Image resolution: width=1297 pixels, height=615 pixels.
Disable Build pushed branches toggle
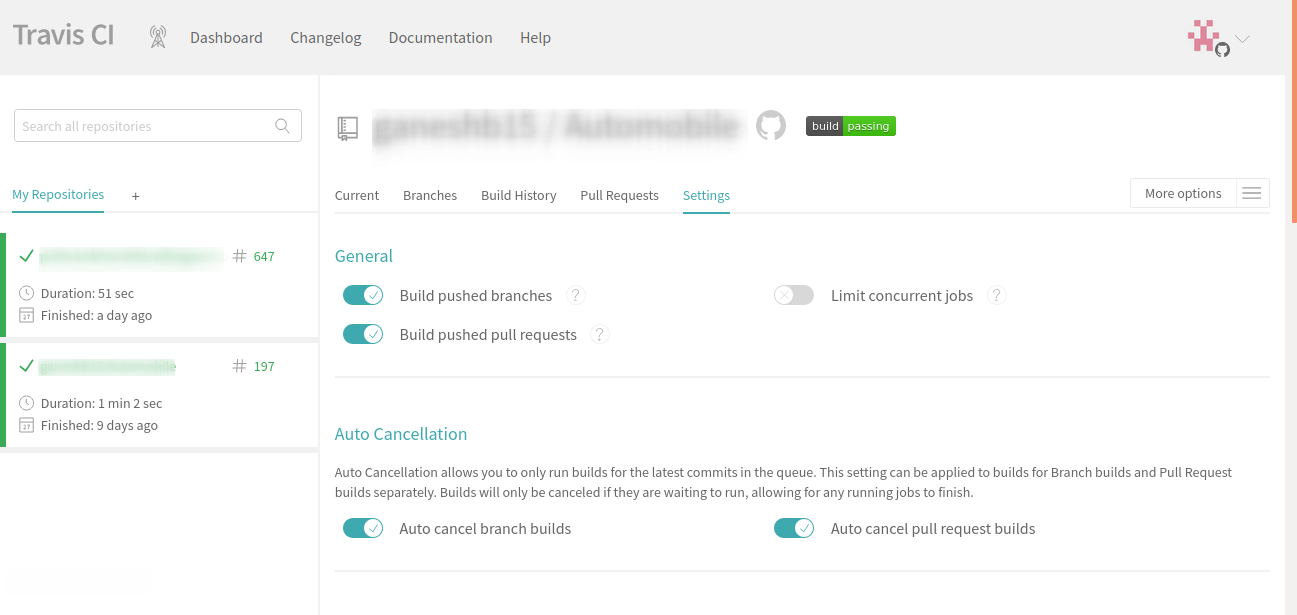363,295
